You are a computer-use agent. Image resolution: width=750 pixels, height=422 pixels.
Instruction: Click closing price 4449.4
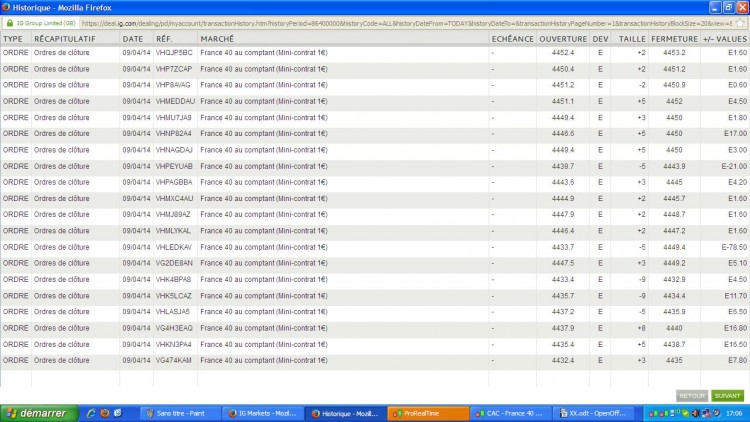tap(674, 247)
